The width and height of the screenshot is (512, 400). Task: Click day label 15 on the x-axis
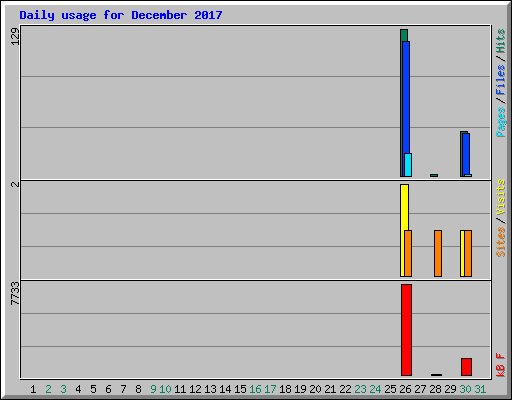[240, 389]
